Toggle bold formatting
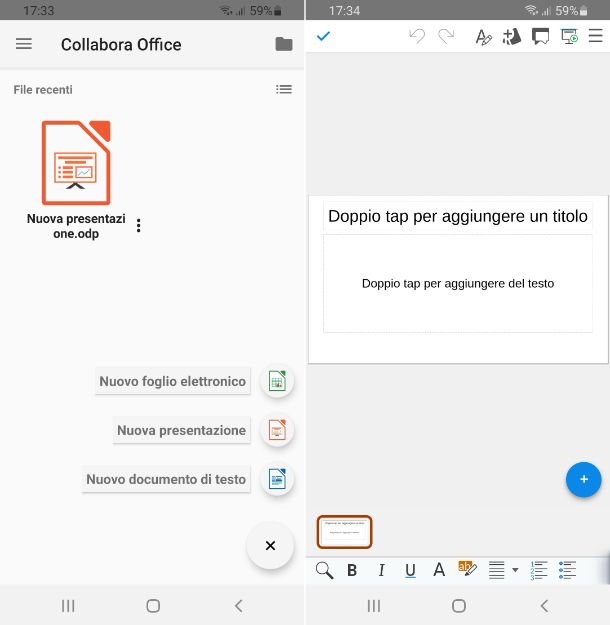 click(x=352, y=570)
